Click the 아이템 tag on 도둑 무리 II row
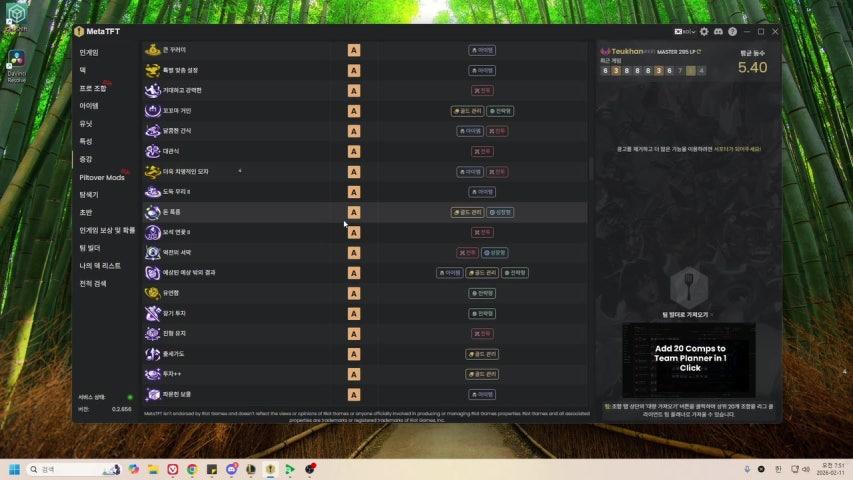 (482, 192)
